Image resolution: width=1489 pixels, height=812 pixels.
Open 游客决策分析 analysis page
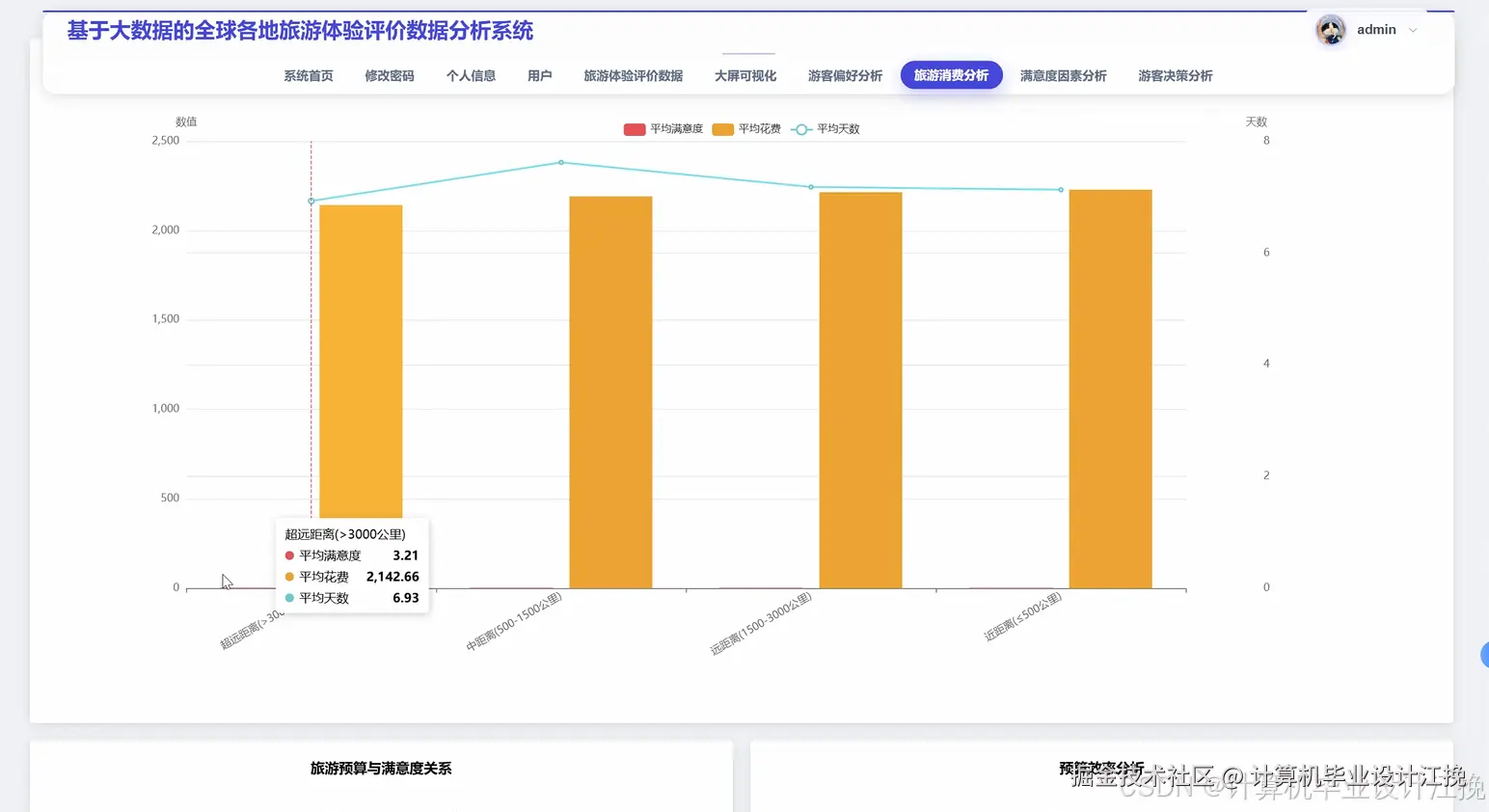pyautogui.click(x=1175, y=75)
